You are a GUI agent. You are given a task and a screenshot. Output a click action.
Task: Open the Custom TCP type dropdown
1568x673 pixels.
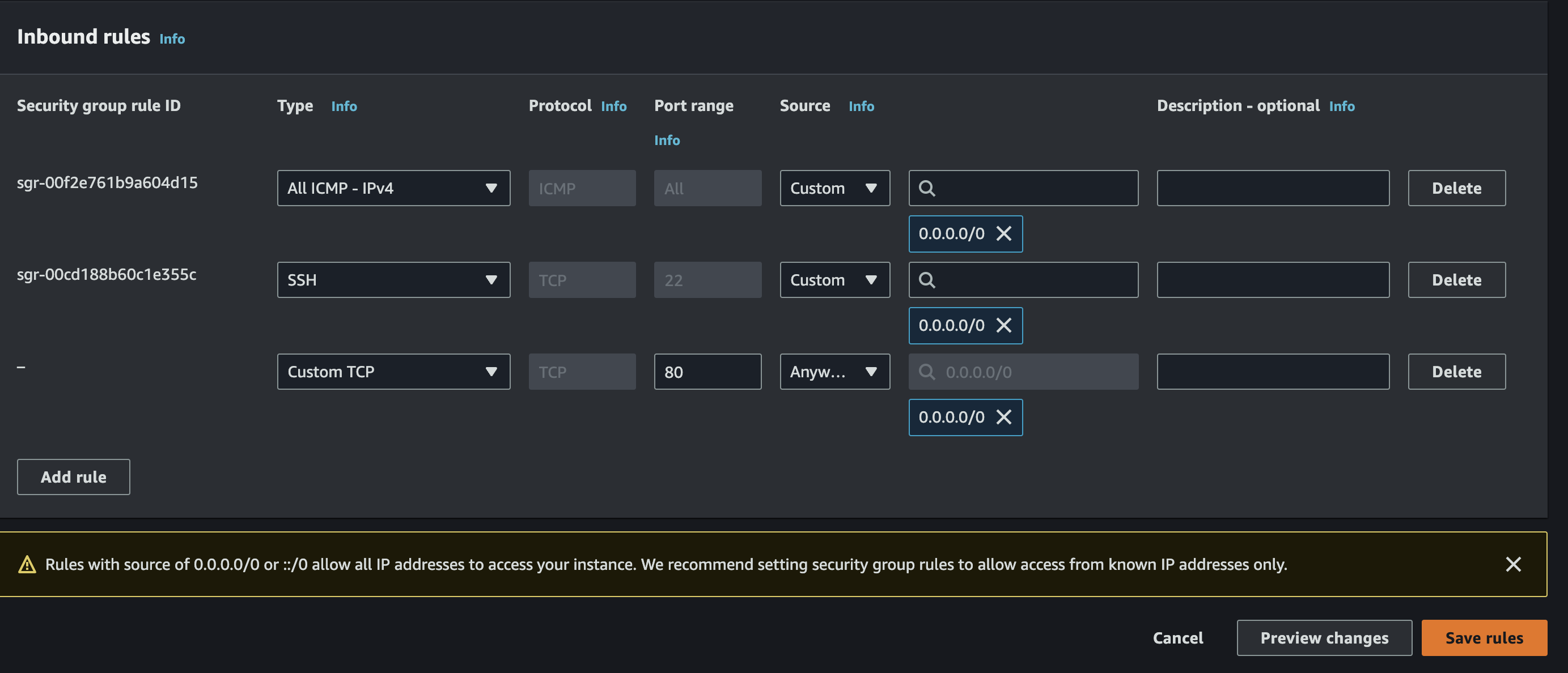pos(393,372)
